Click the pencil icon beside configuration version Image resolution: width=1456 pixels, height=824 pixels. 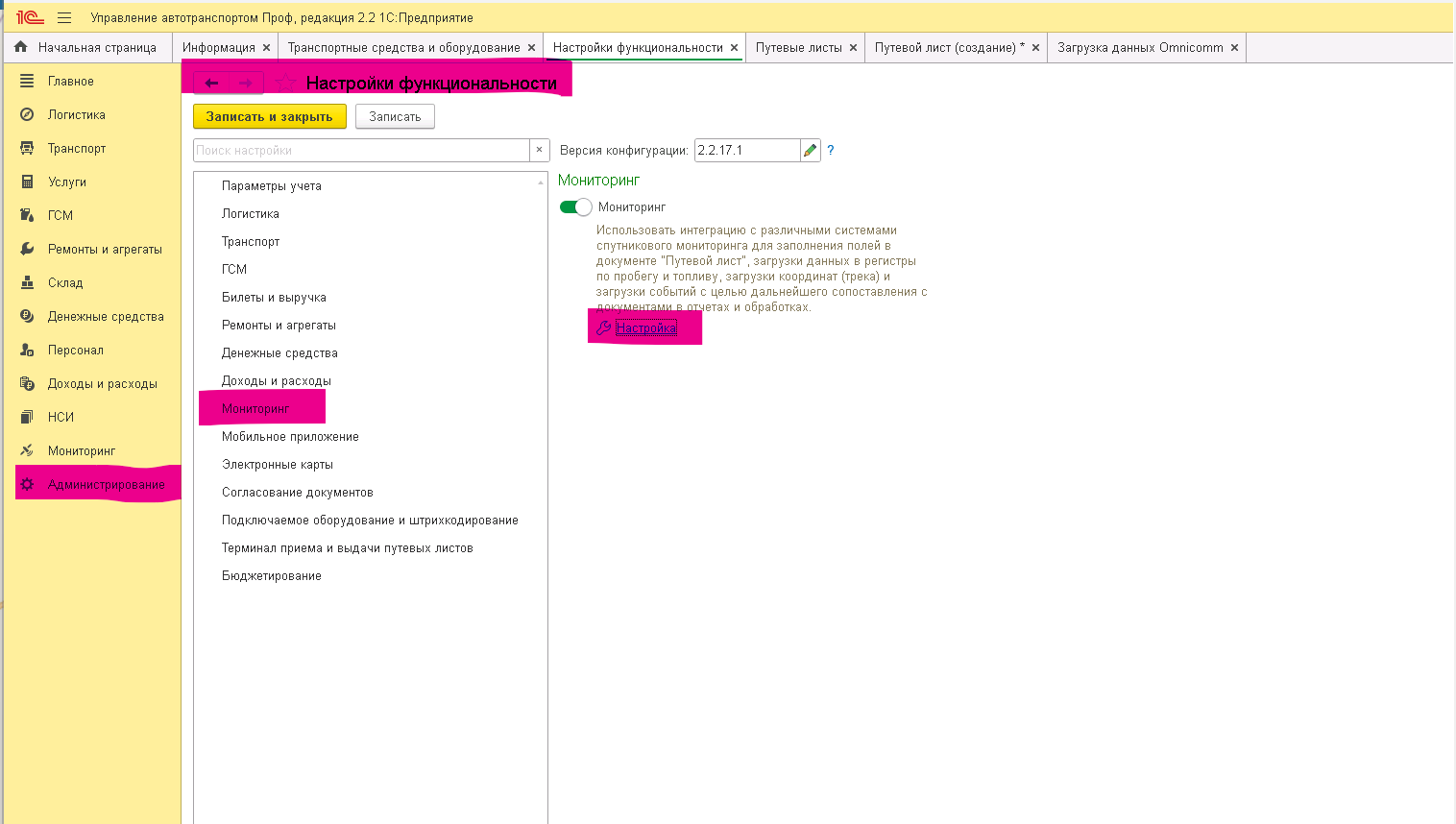click(811, 150)
